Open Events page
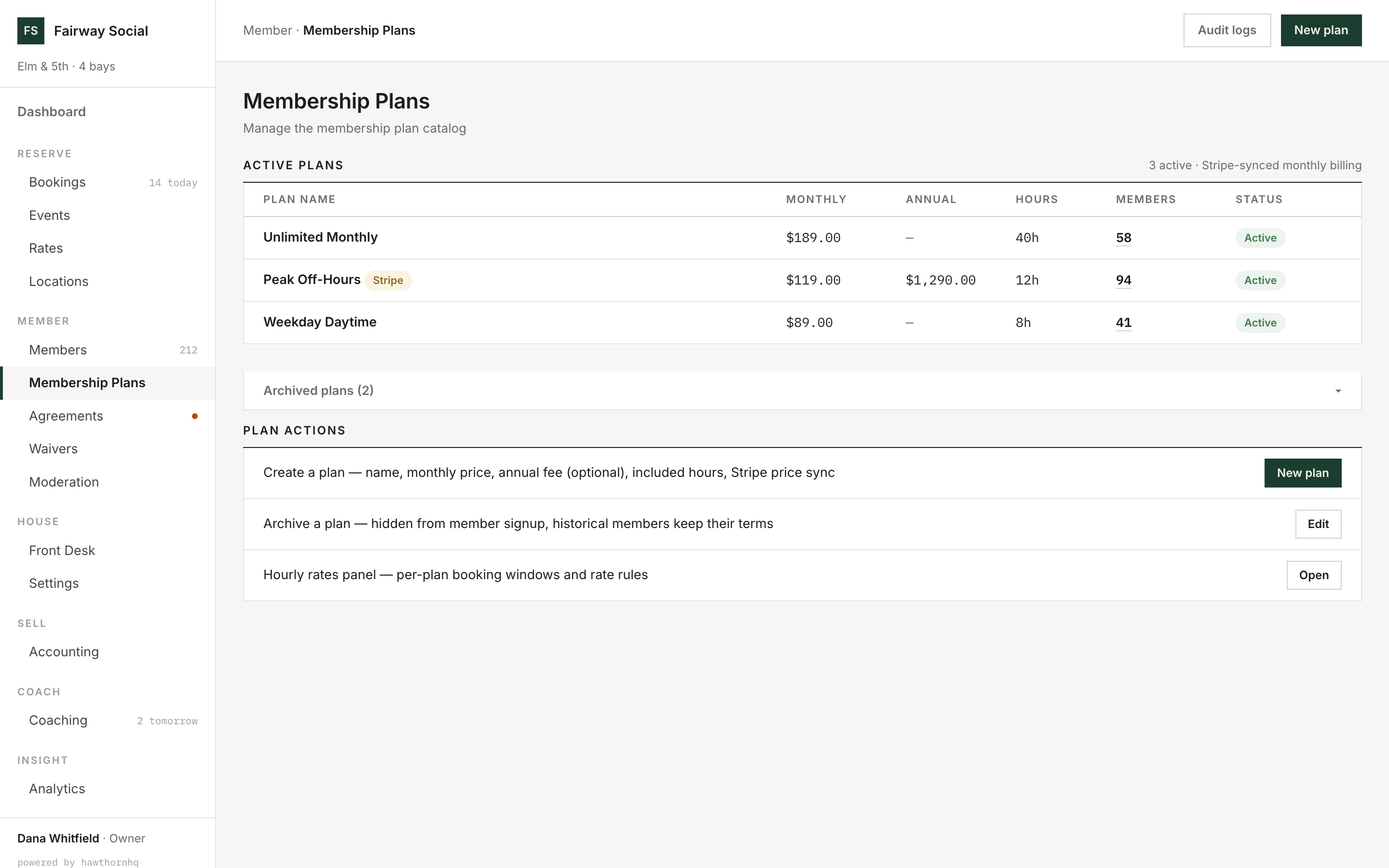Screen dimensions: 1389x868 tap(108, 215)
